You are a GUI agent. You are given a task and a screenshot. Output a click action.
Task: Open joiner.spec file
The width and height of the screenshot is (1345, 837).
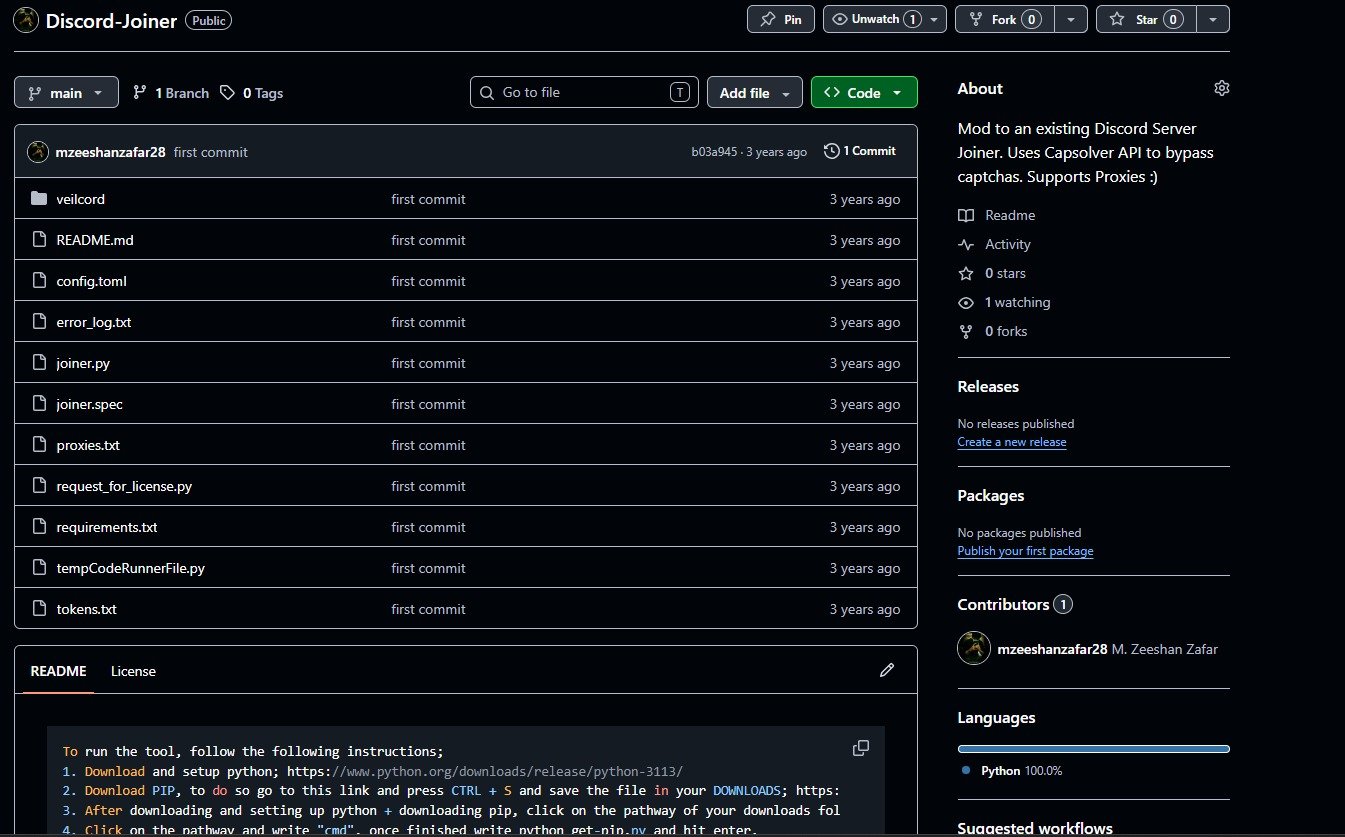point(90,404)
